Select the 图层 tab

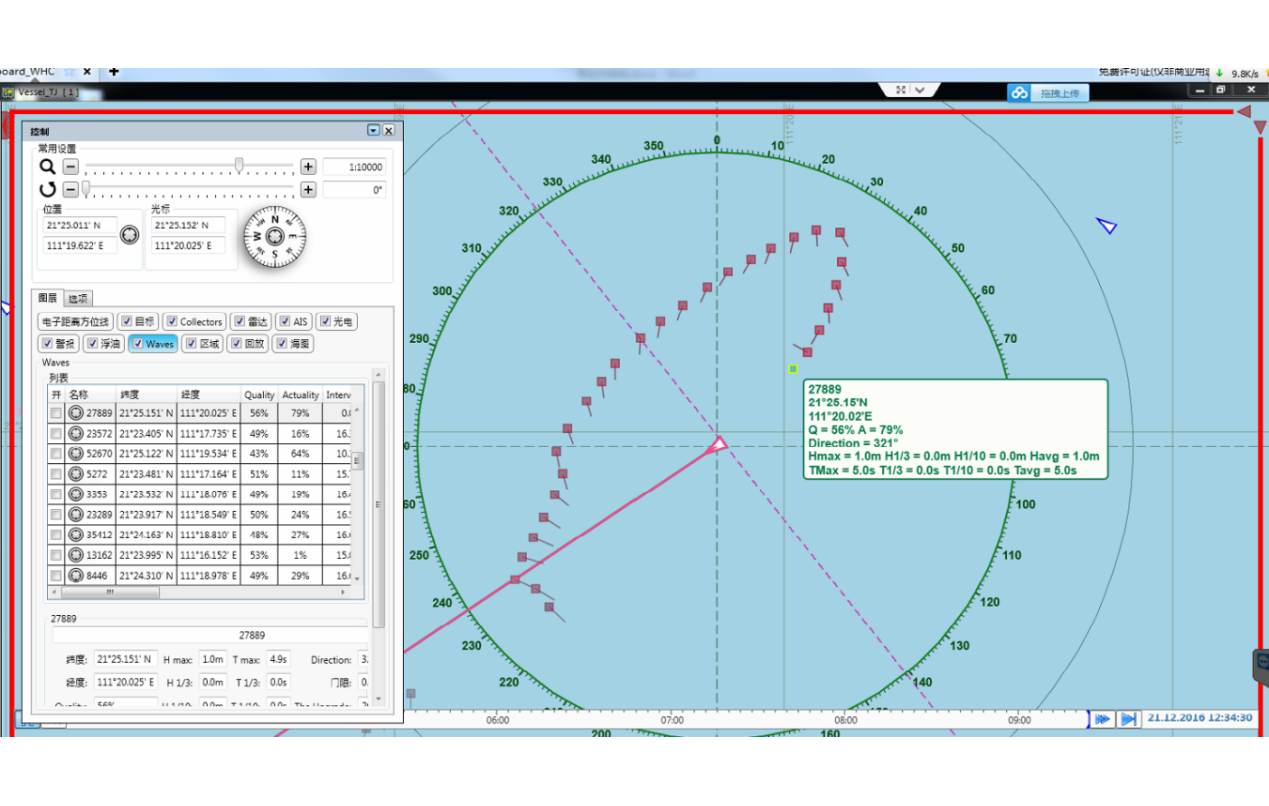point(48,298)
